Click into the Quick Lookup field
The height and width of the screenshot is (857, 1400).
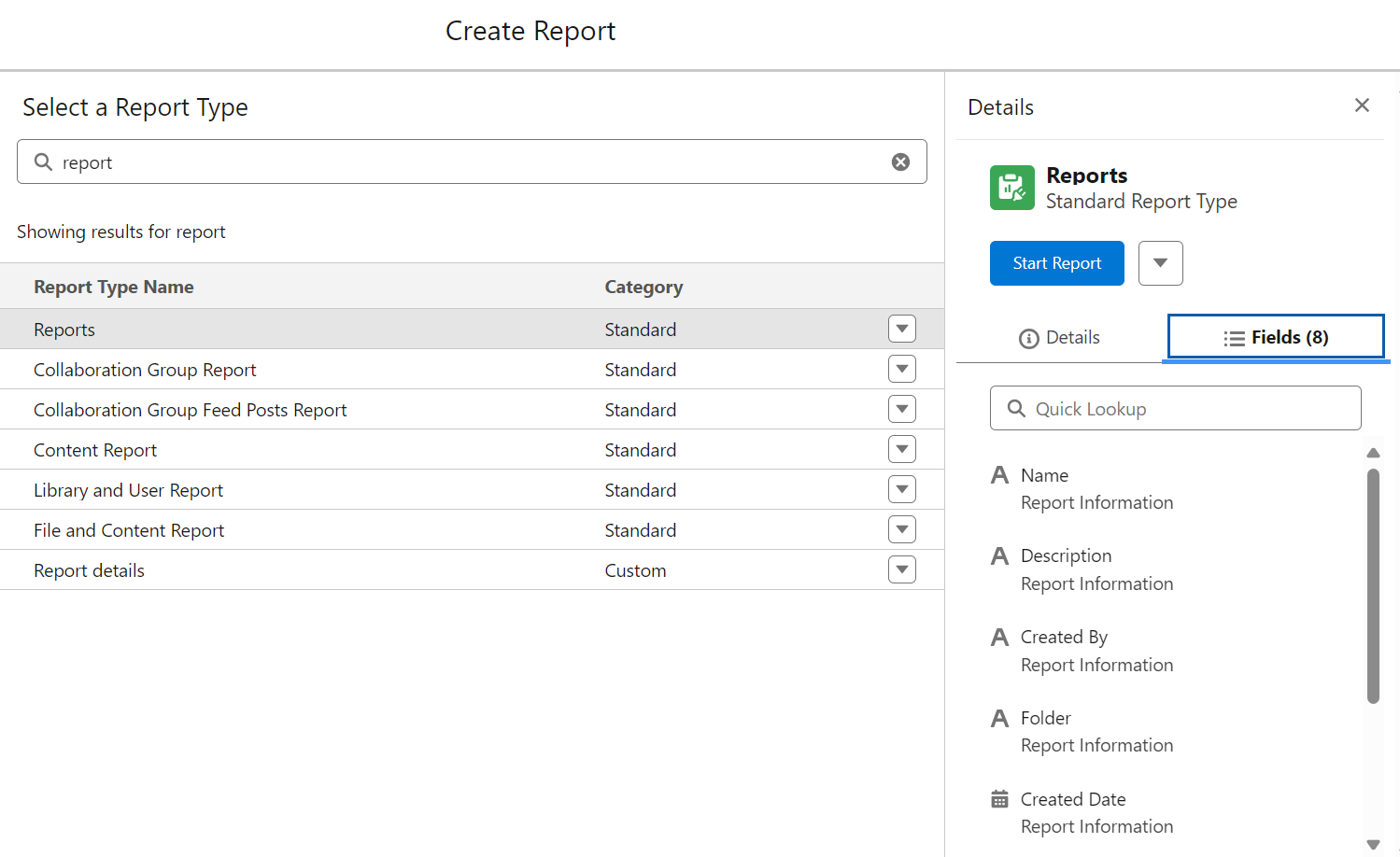[1176, 408]
